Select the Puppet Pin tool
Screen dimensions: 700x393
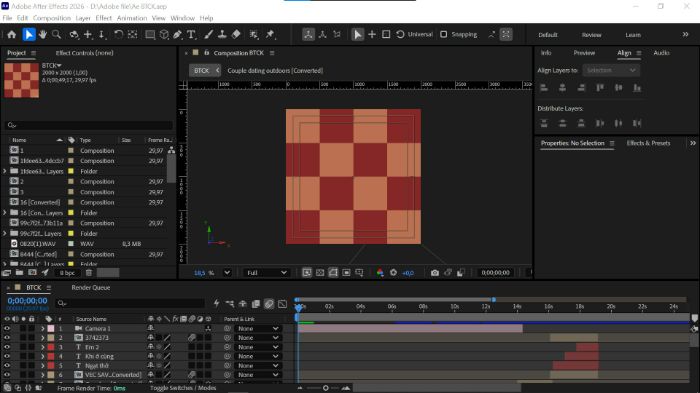pyautogui.click(x=270, y=34)
